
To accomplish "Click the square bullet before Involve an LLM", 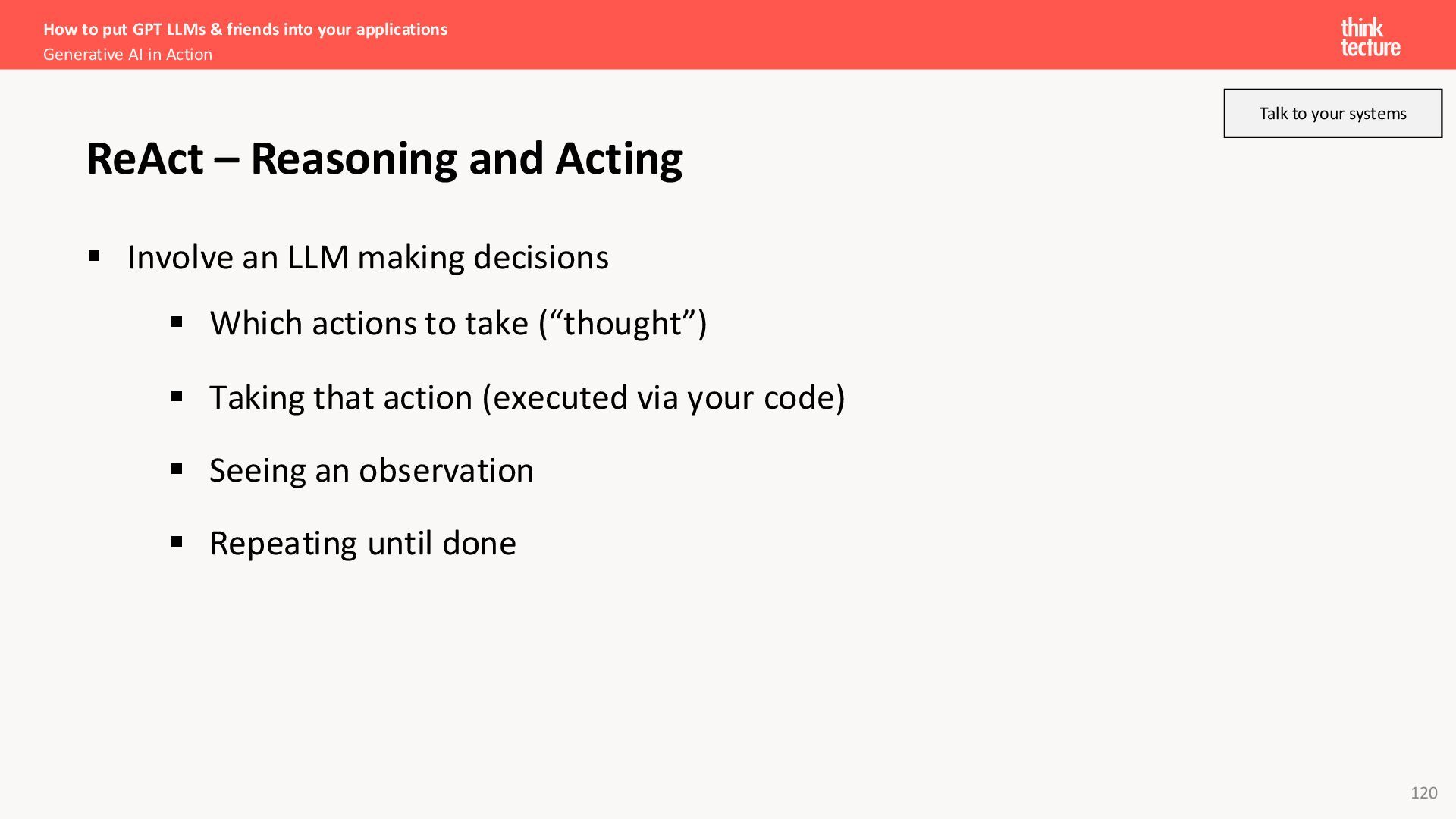I will point(94,256).
